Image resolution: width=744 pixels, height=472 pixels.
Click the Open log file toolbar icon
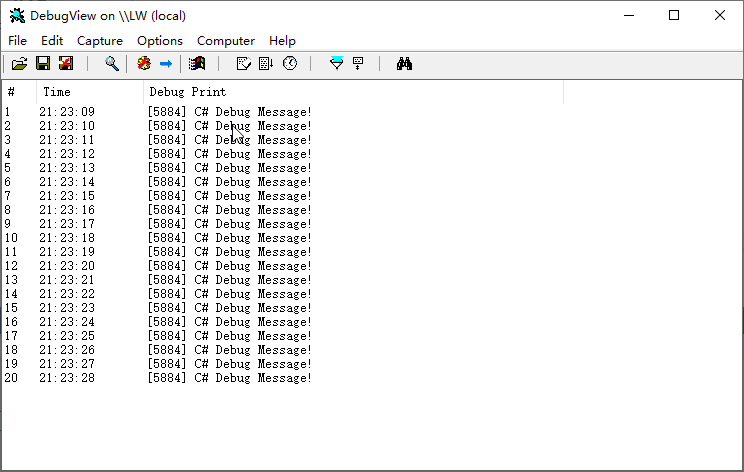[19, 64]
